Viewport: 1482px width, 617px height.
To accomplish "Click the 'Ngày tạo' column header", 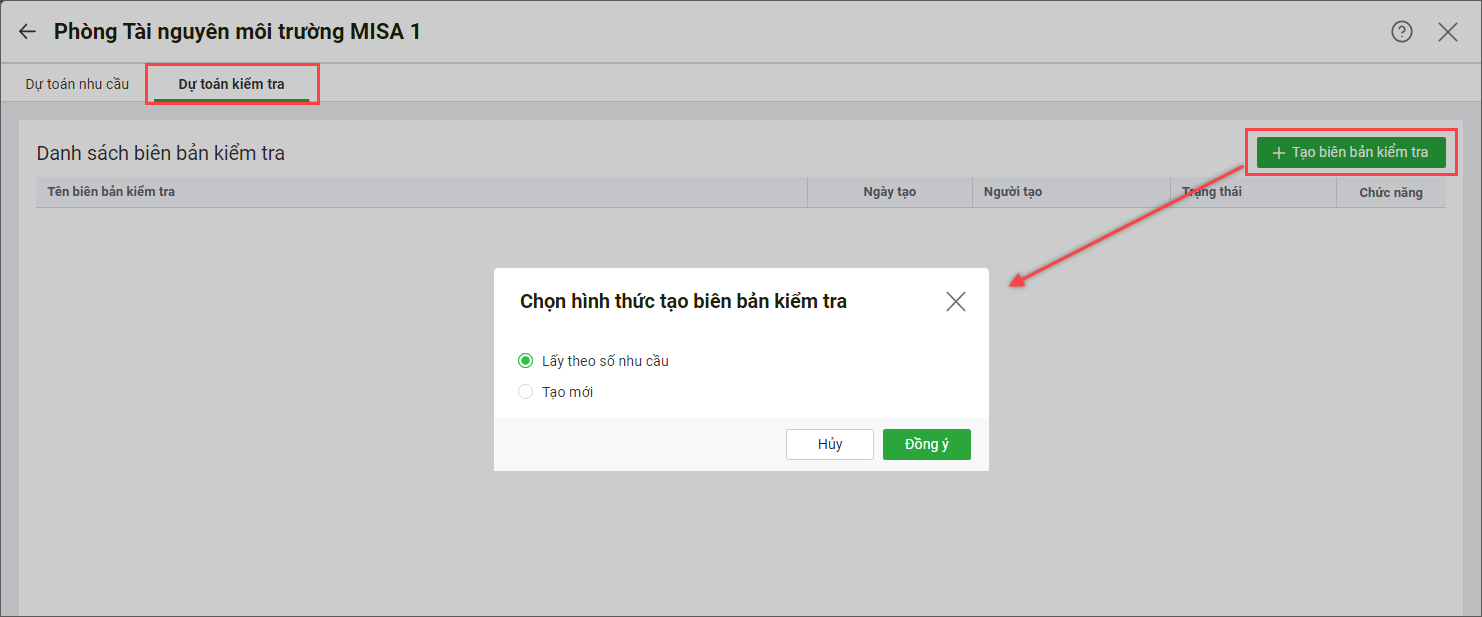I will 889,192.
